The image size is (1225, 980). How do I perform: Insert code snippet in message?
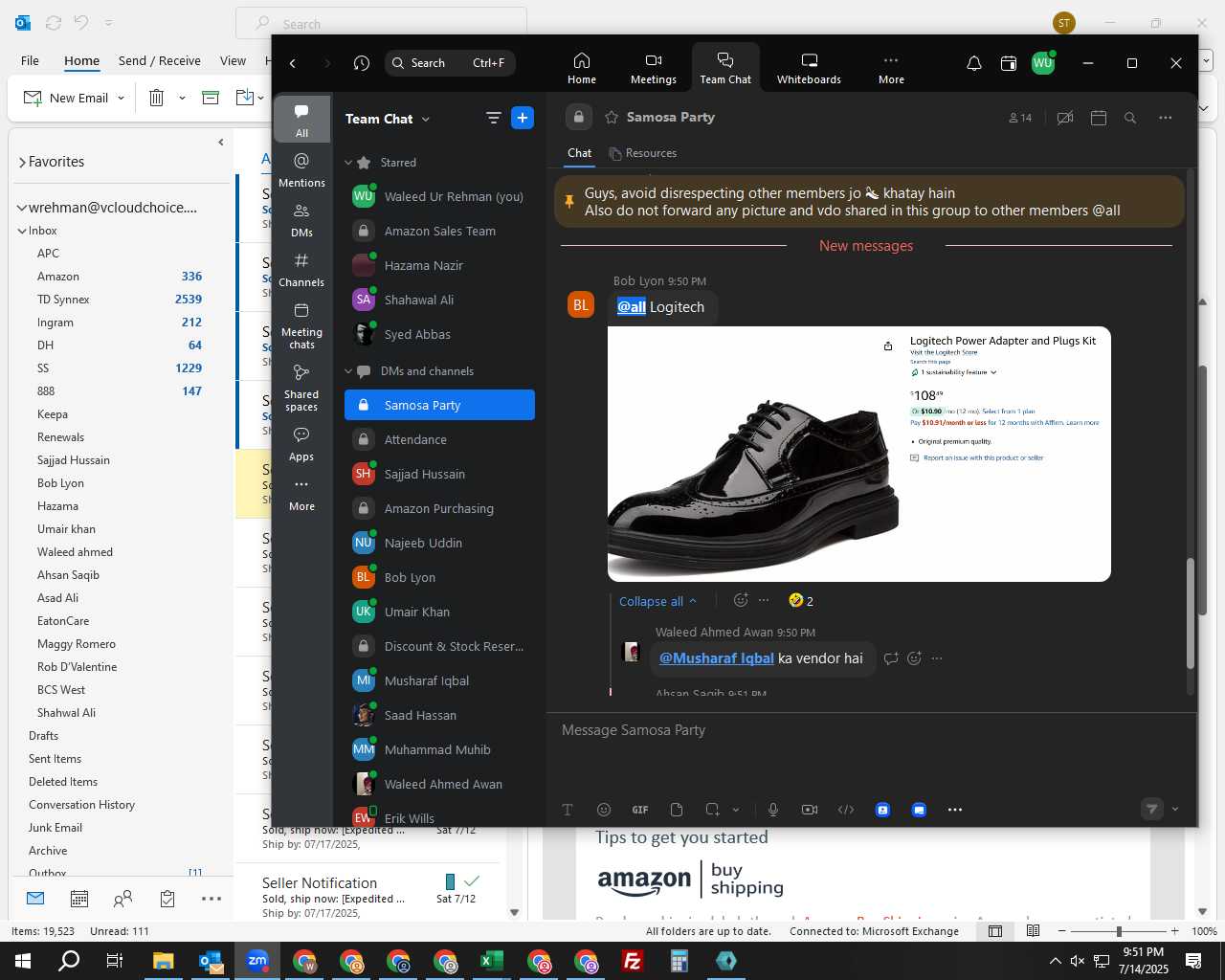point(846,810)
